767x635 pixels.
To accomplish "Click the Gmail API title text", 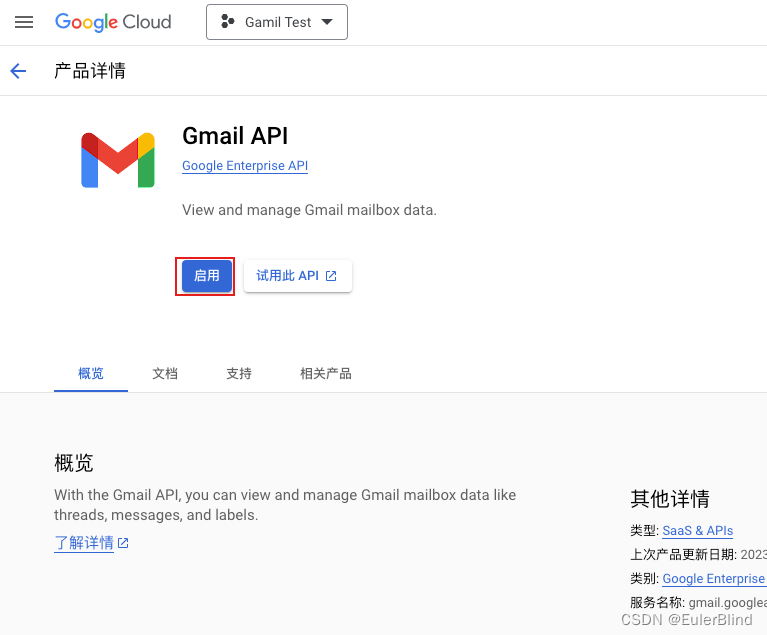I will tap(235, 136).
